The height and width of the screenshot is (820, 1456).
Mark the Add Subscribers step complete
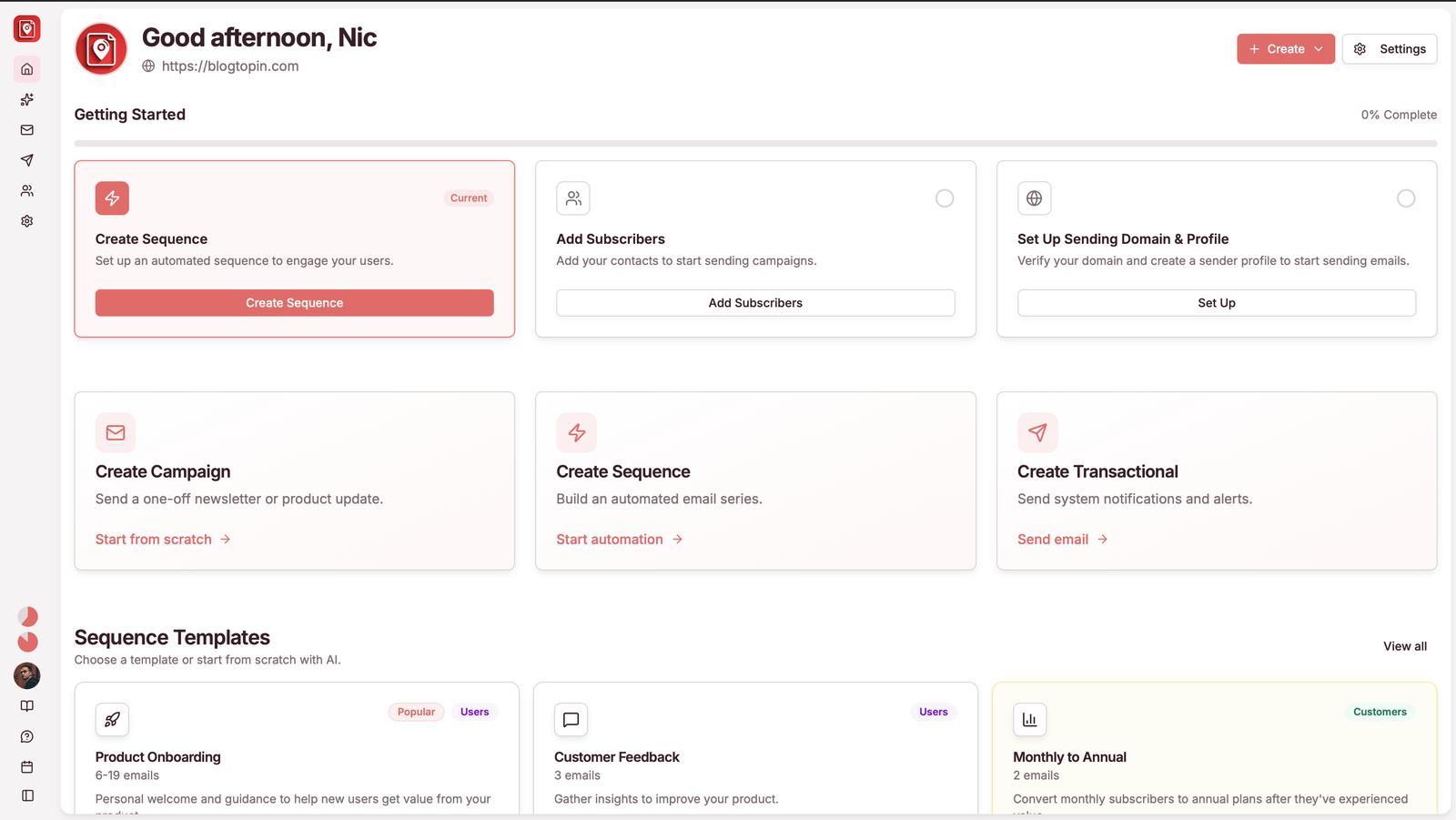point(944,197)
